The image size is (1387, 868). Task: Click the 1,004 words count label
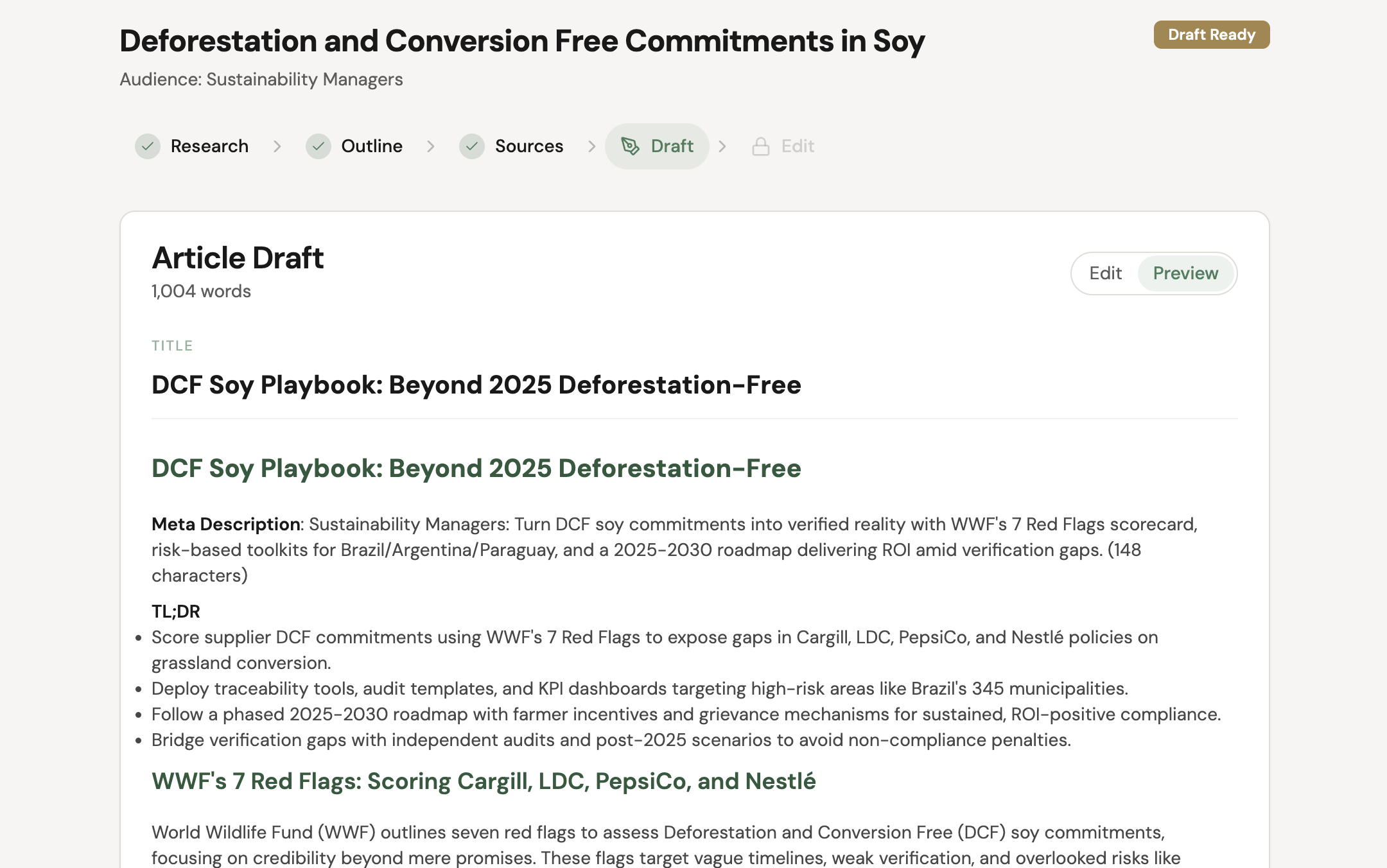point(201,291)
